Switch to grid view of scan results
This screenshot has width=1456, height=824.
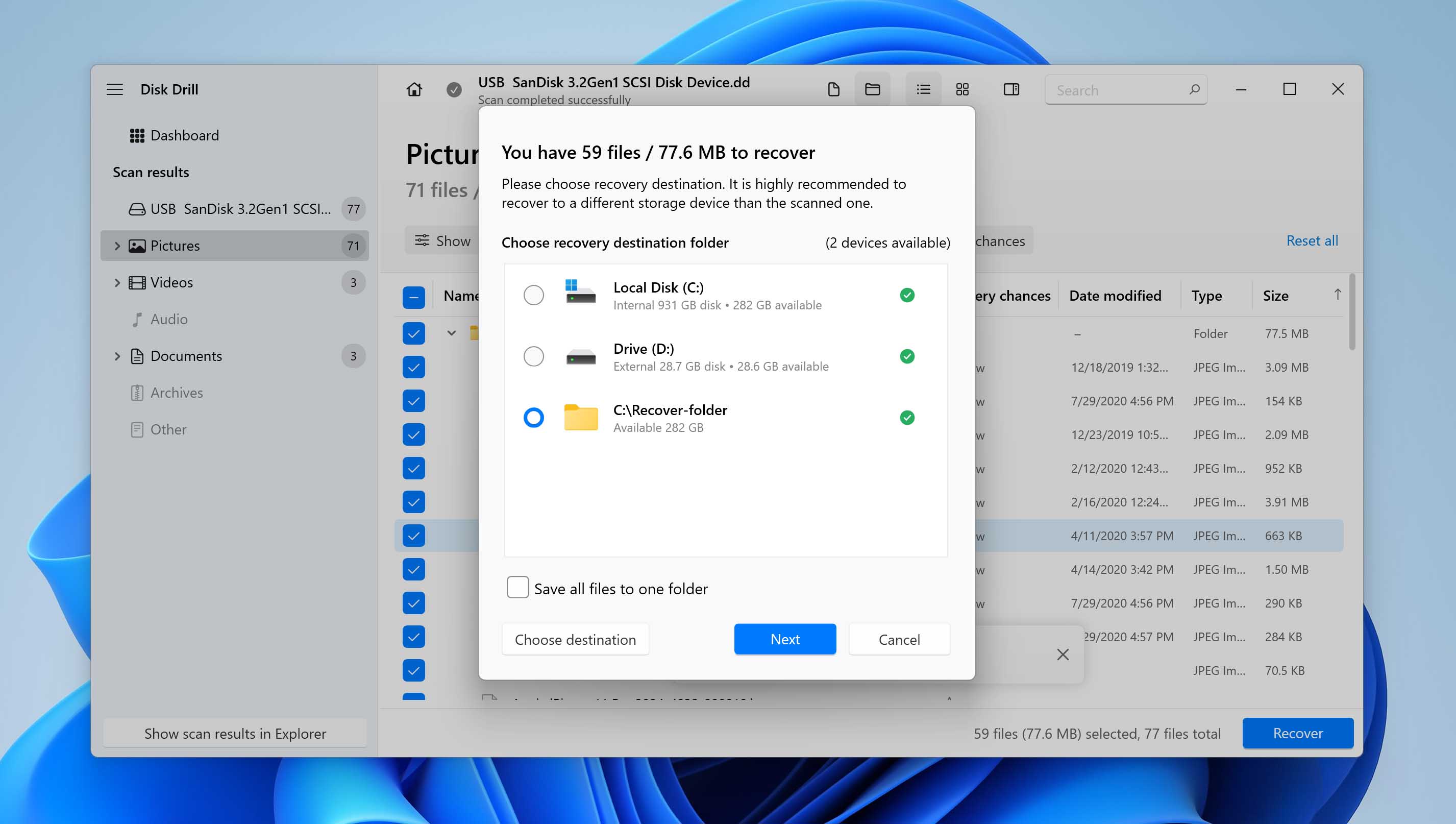[961, 89]
